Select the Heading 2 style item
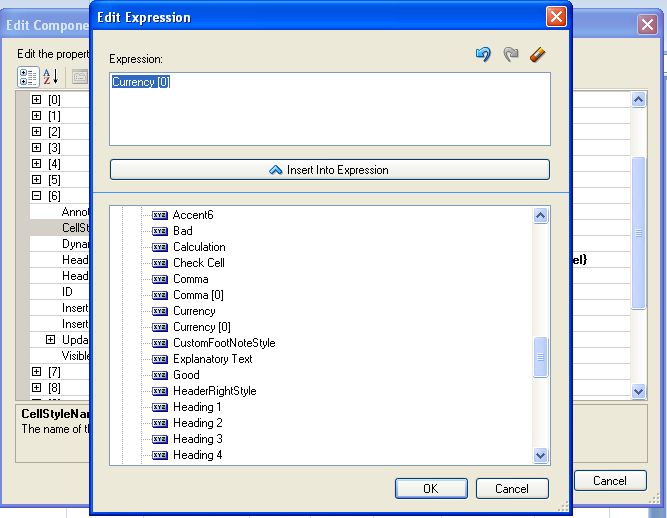The width and height of the screenshot is (667, 518). coord(197,423)
